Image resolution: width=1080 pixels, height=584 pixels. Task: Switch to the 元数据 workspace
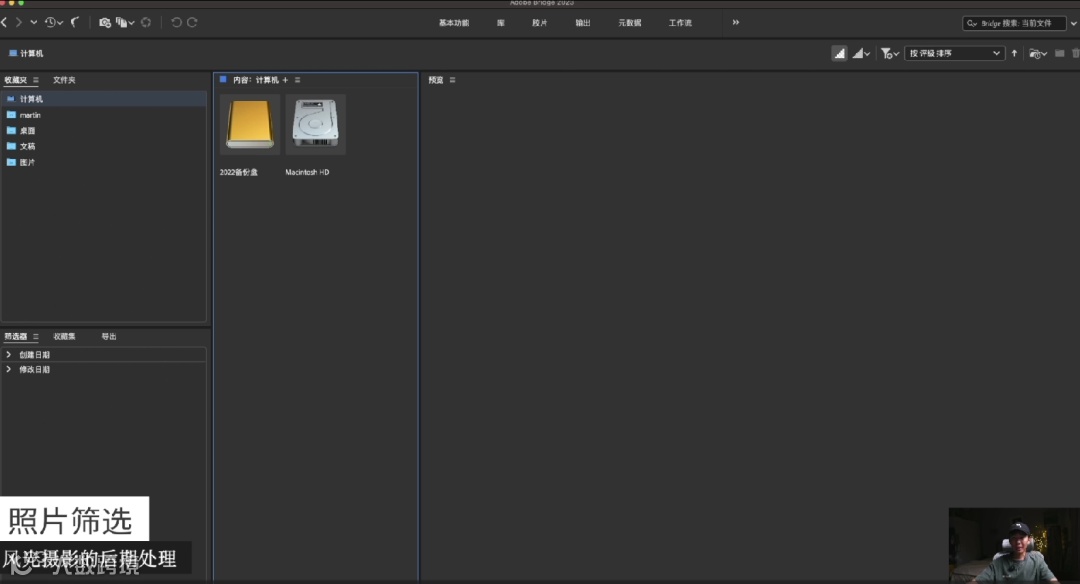coord(630,23)
